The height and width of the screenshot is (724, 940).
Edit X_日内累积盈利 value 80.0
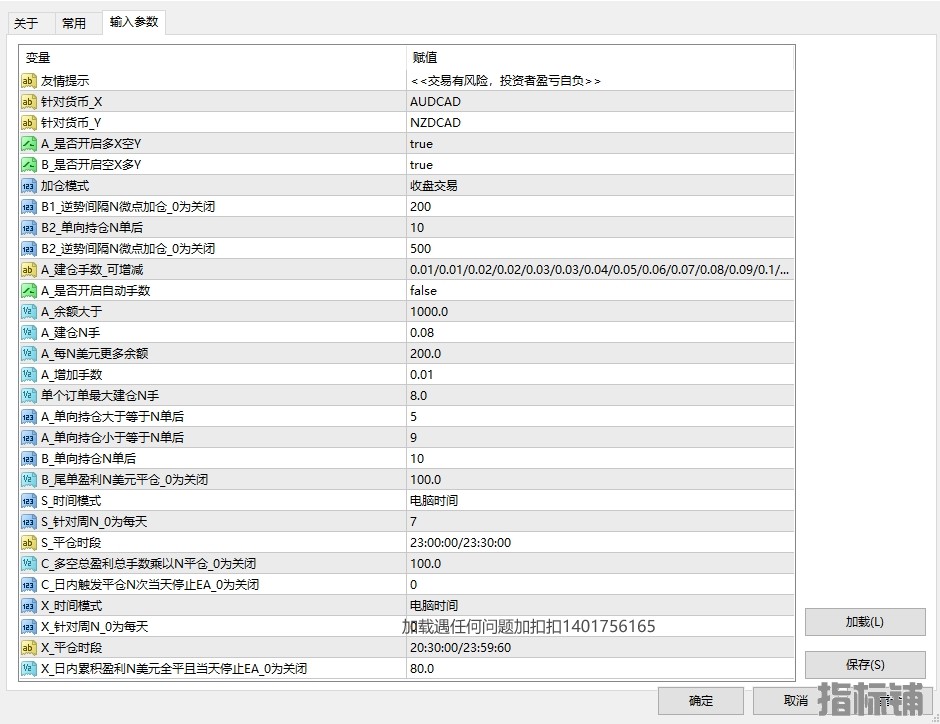tap(600, 668)
